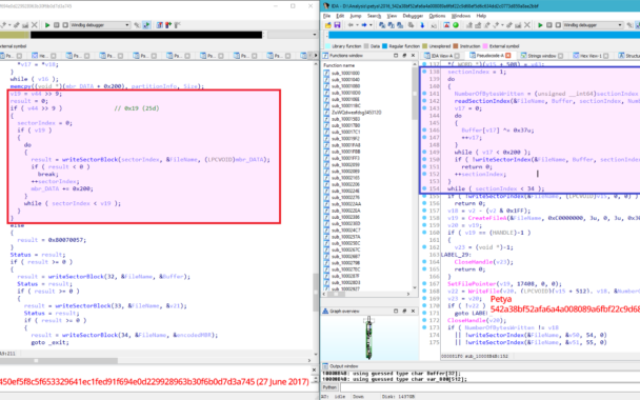Open the Search menu
The image size is (640, 400).
(374, 16)
